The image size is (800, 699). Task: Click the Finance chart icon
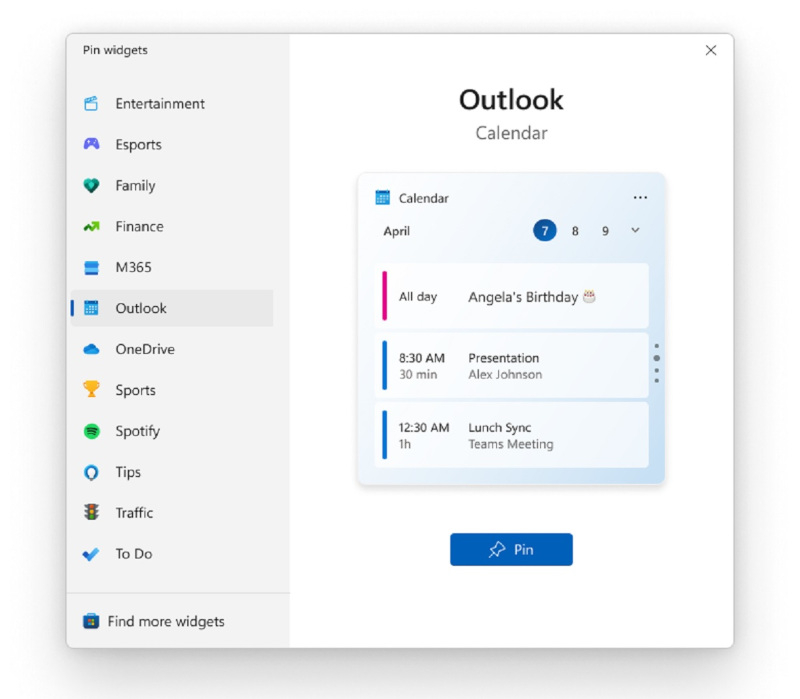pyautogui.click(x=91, y=226)
